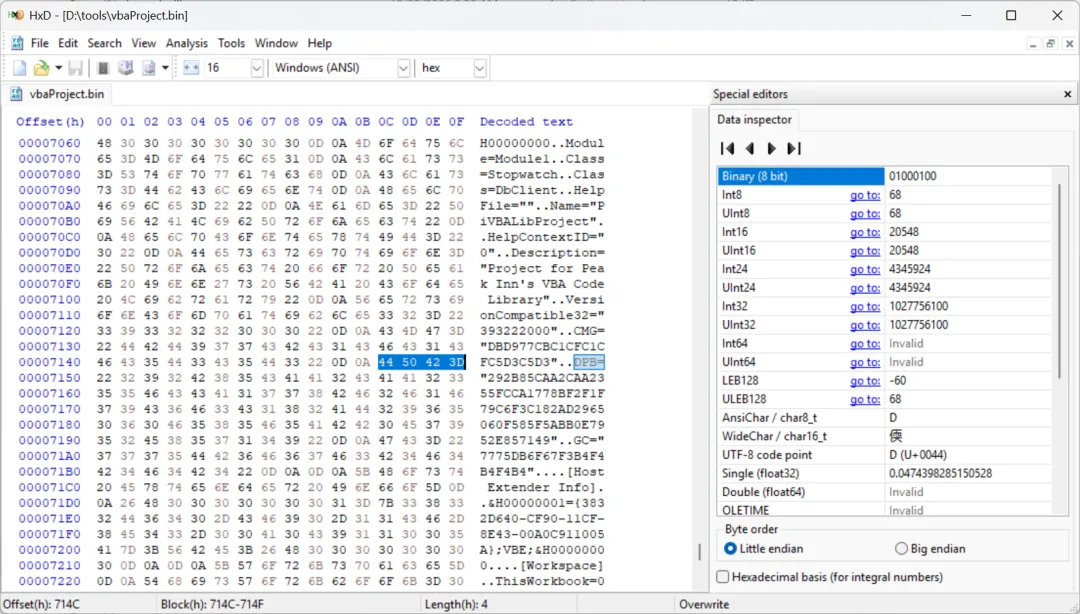
Task: Click the hex editor vertical scrollbar thumb
Action: click(x=699, y=552)
